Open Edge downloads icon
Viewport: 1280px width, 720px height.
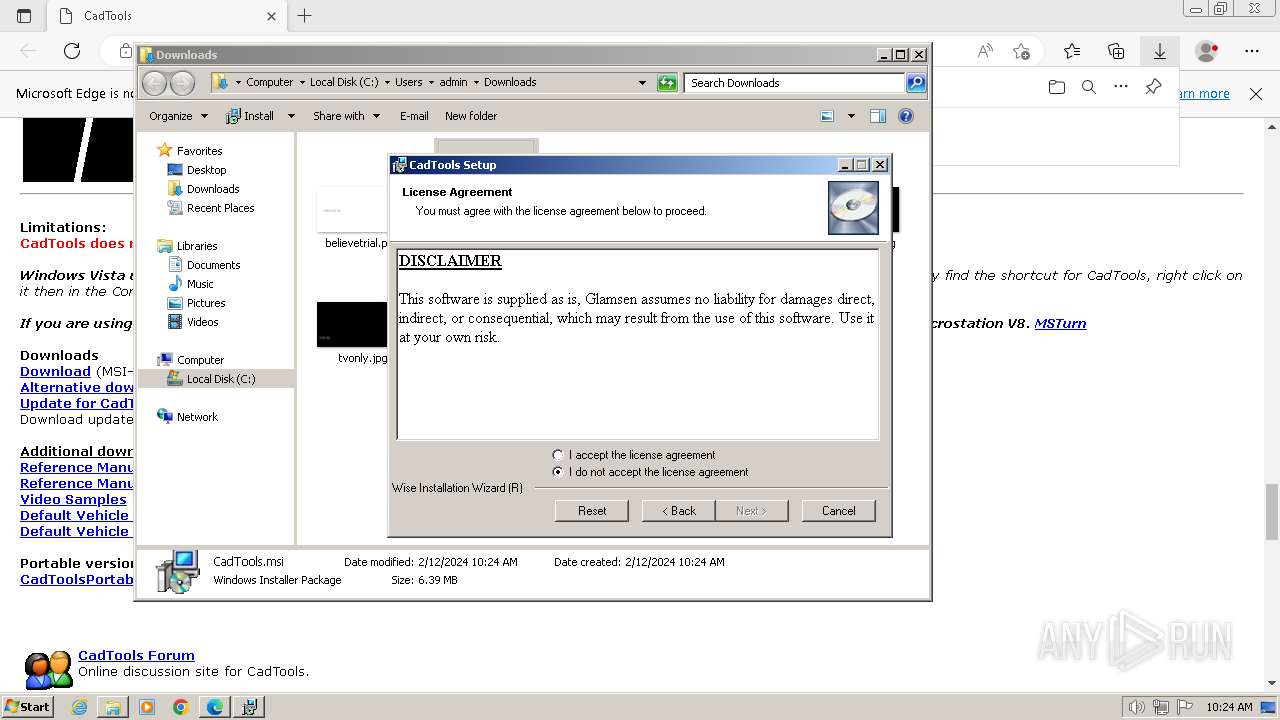[1160, 51]
